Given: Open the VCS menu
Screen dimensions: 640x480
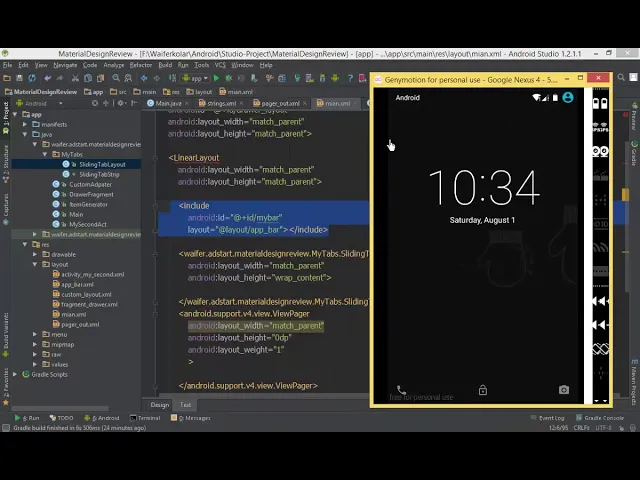Looking at the screenshot, I should (x=220, y=65).
